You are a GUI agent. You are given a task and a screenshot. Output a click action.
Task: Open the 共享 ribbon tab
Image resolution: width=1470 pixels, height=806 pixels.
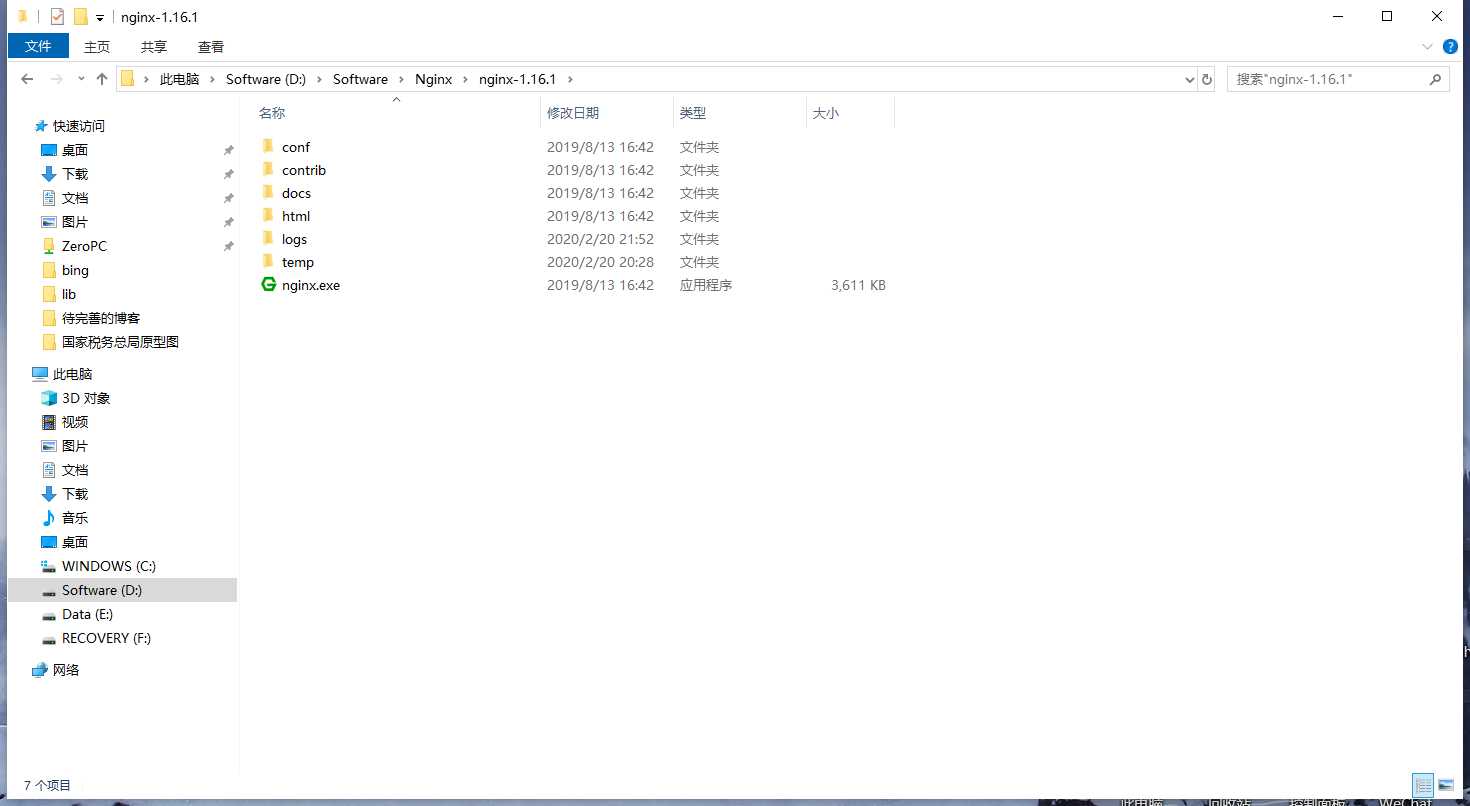pyautogui.click(x=154, y=46)
